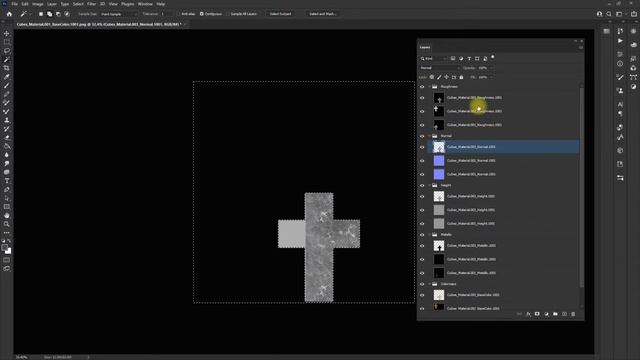Image resolution: width=640 pixels, height=360 pixels.
Task: Open the Layer menu
Action: tap(52, 4)
